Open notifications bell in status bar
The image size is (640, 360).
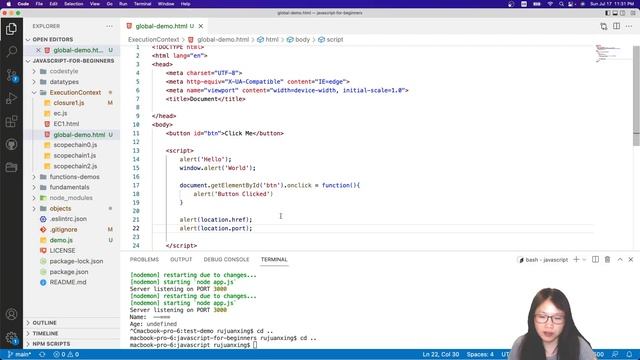[x=629, y=354]
